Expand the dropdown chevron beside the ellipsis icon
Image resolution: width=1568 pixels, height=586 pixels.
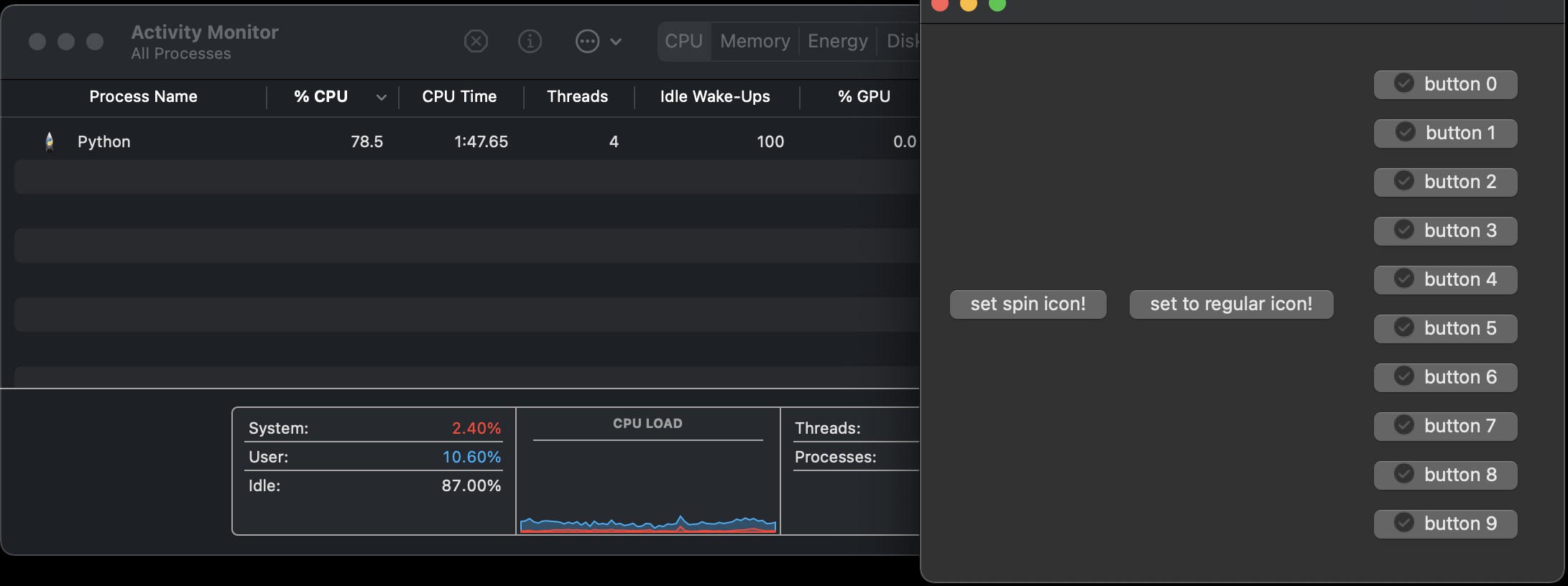[616, 42]
